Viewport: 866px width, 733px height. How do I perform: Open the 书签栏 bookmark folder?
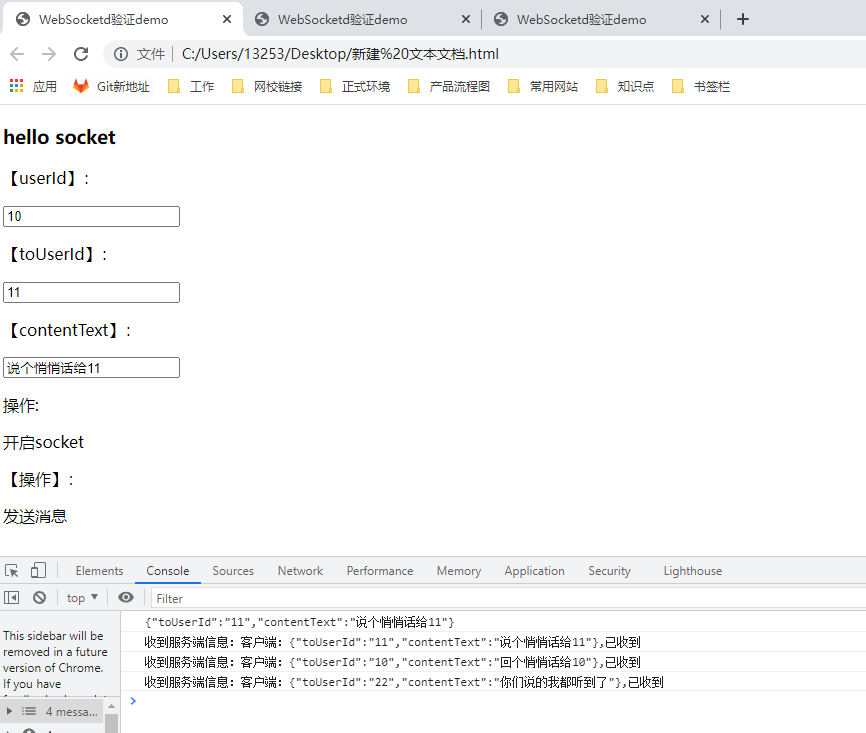[701, 86]
